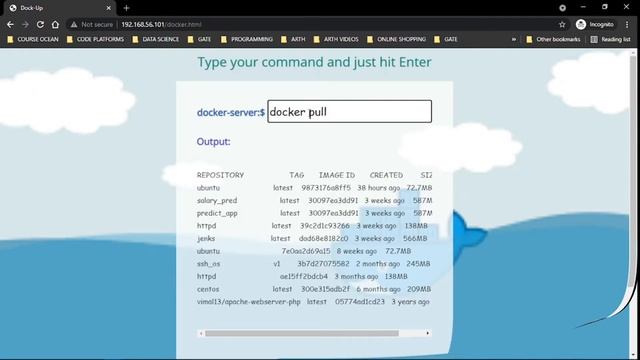Click the '38 hours ago' created value
The height and width of the screenshot is (360, 640).
[379, 188]
